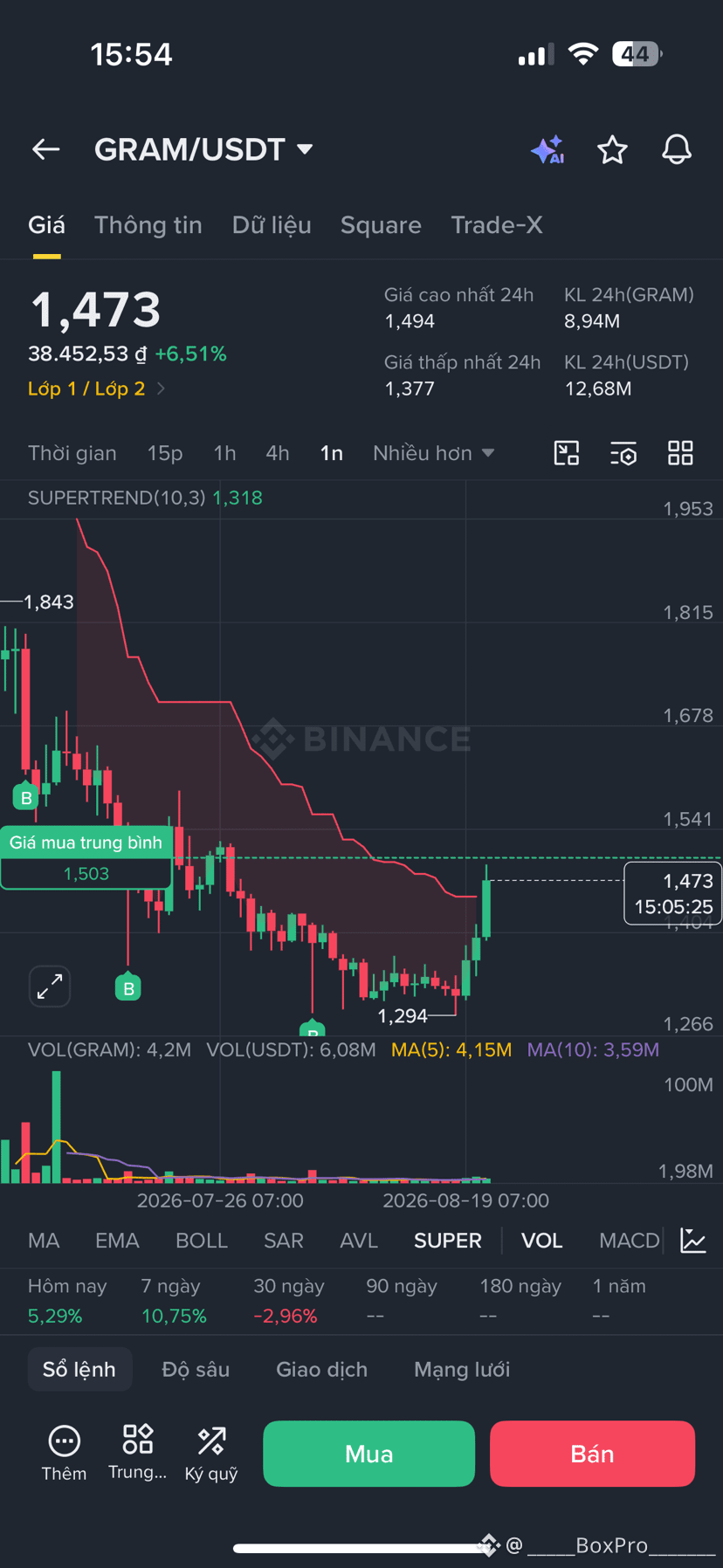Toggle the EMA indicator

[117, 1241]
